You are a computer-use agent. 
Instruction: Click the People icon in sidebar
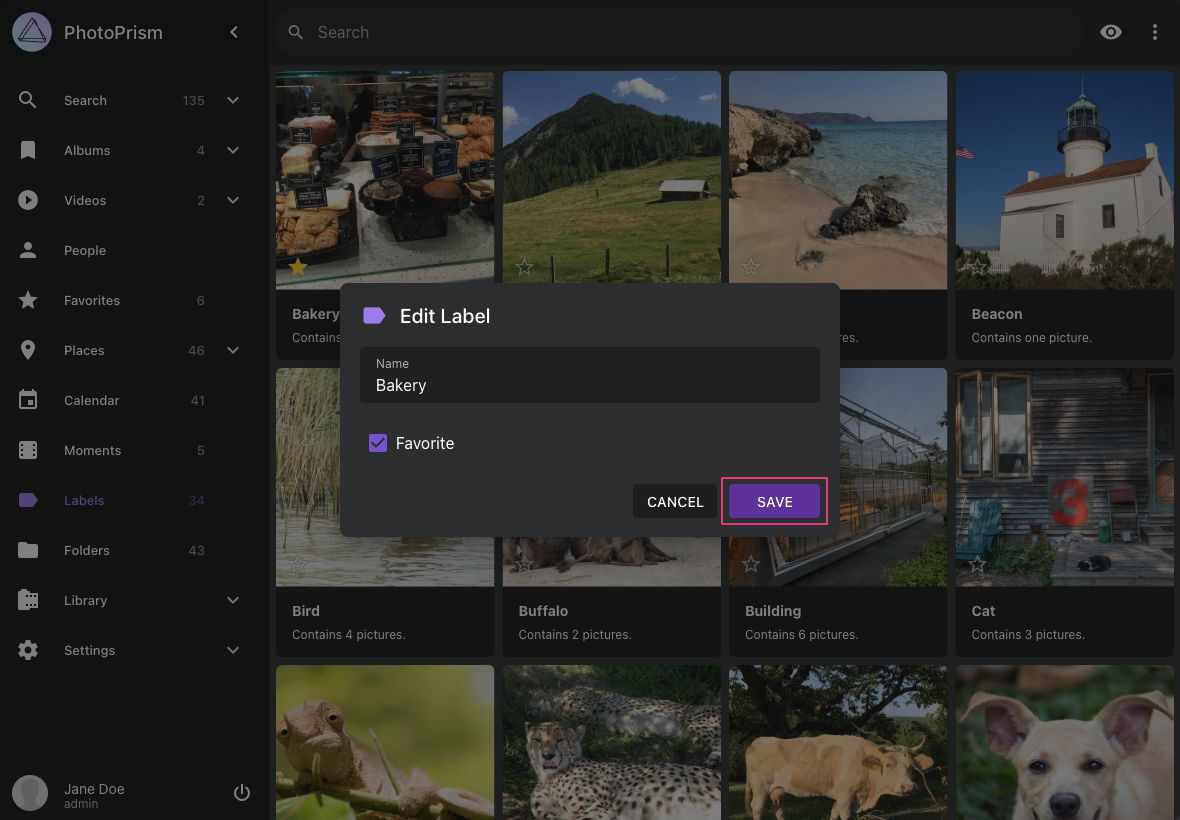click(28, 250)
